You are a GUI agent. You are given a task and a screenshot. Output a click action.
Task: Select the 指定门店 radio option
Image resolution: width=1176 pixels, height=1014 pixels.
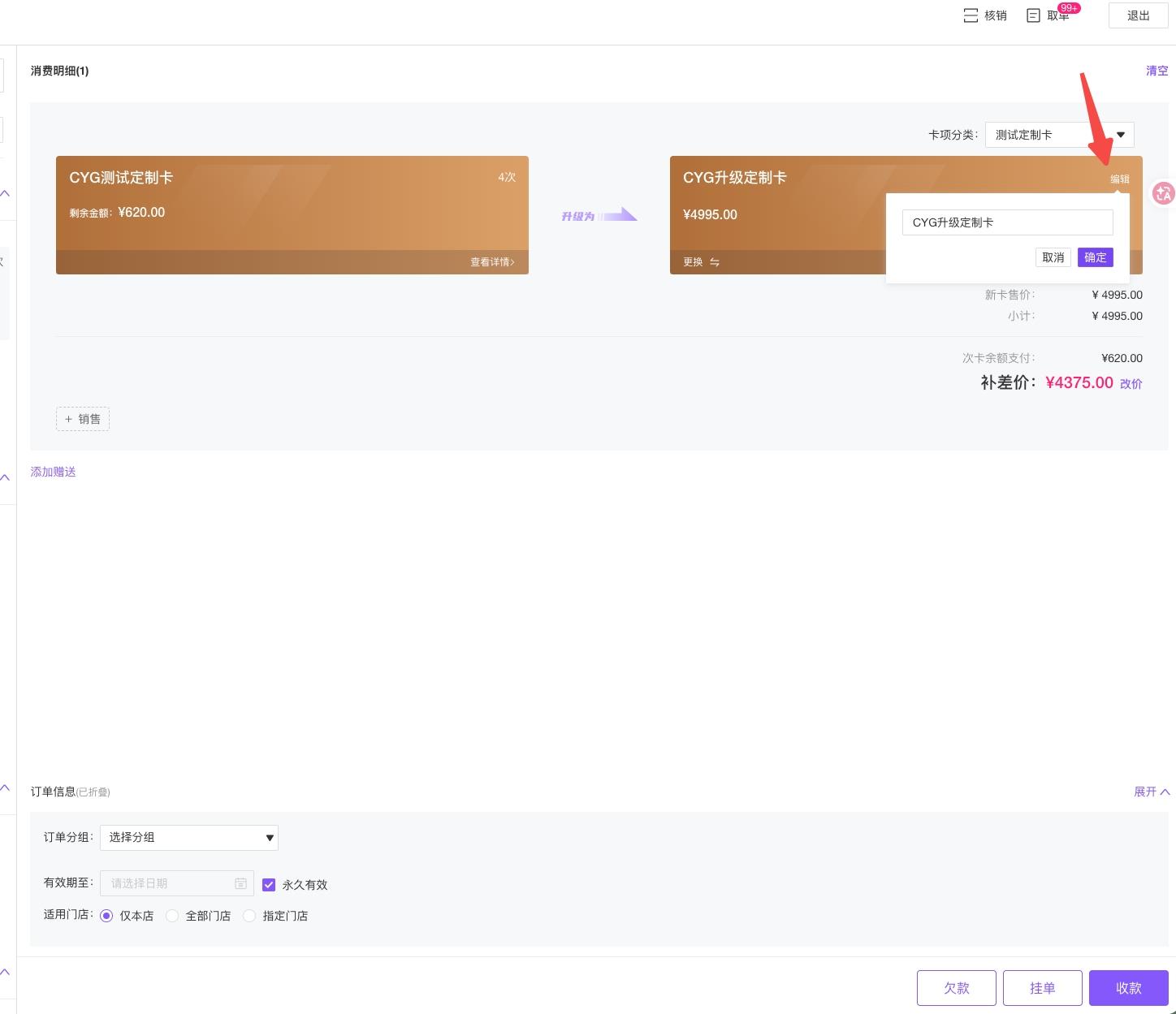click(249, 916)
